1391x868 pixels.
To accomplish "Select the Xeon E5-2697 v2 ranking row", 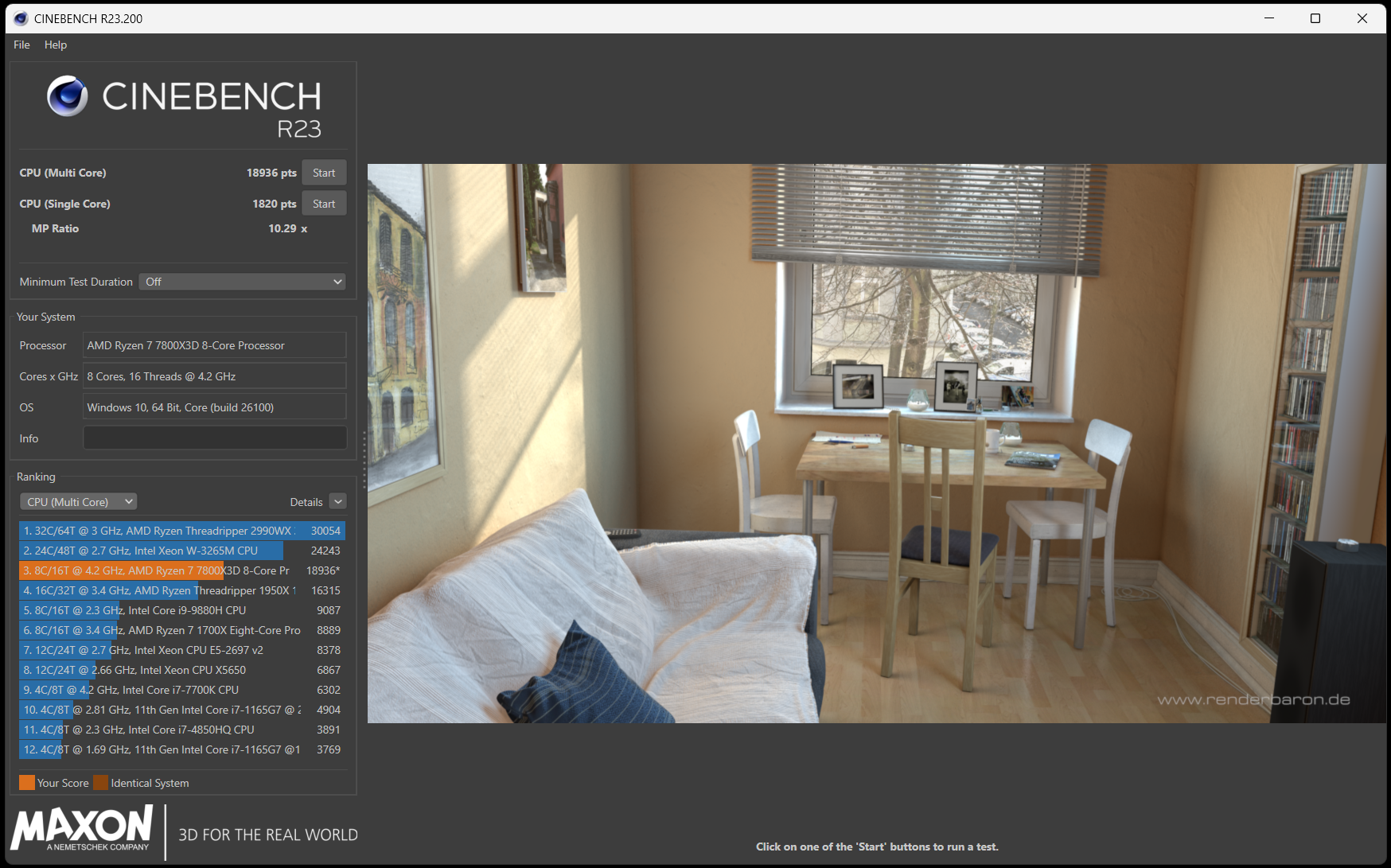I will [x=182, y=650].
